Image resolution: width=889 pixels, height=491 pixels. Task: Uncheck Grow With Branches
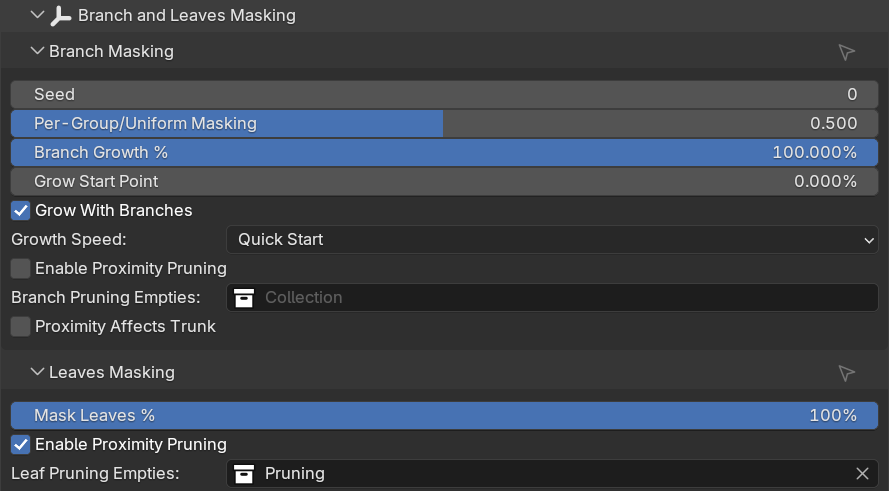(20, 211)
